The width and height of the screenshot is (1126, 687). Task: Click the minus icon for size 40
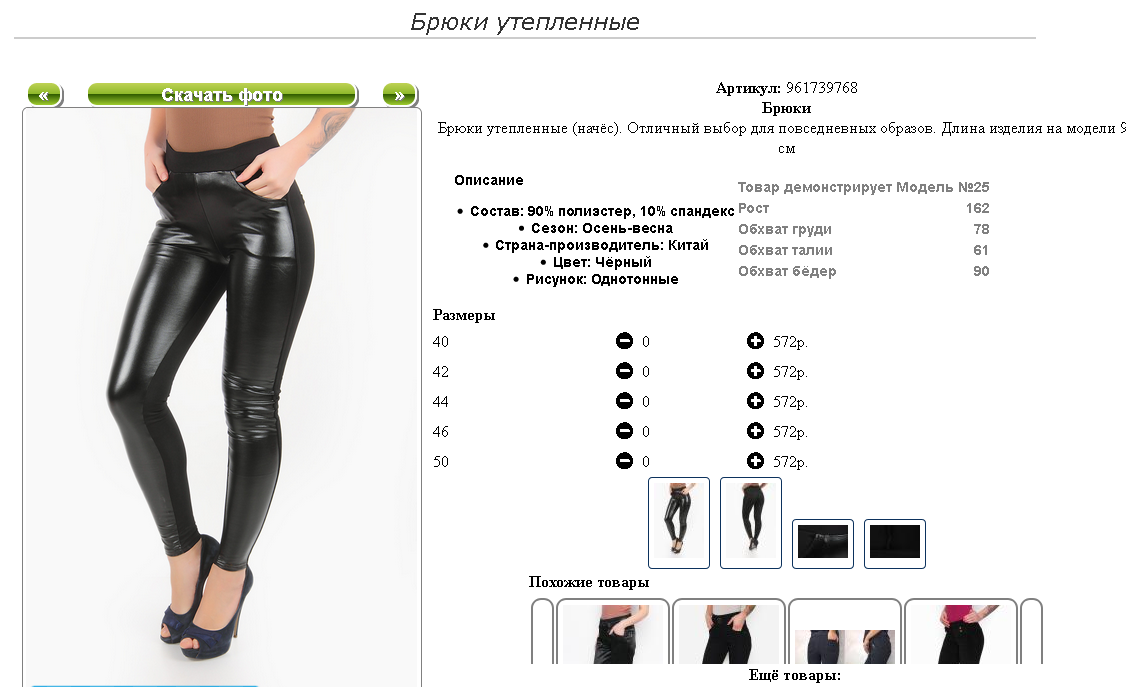click(x=624, y=341)
